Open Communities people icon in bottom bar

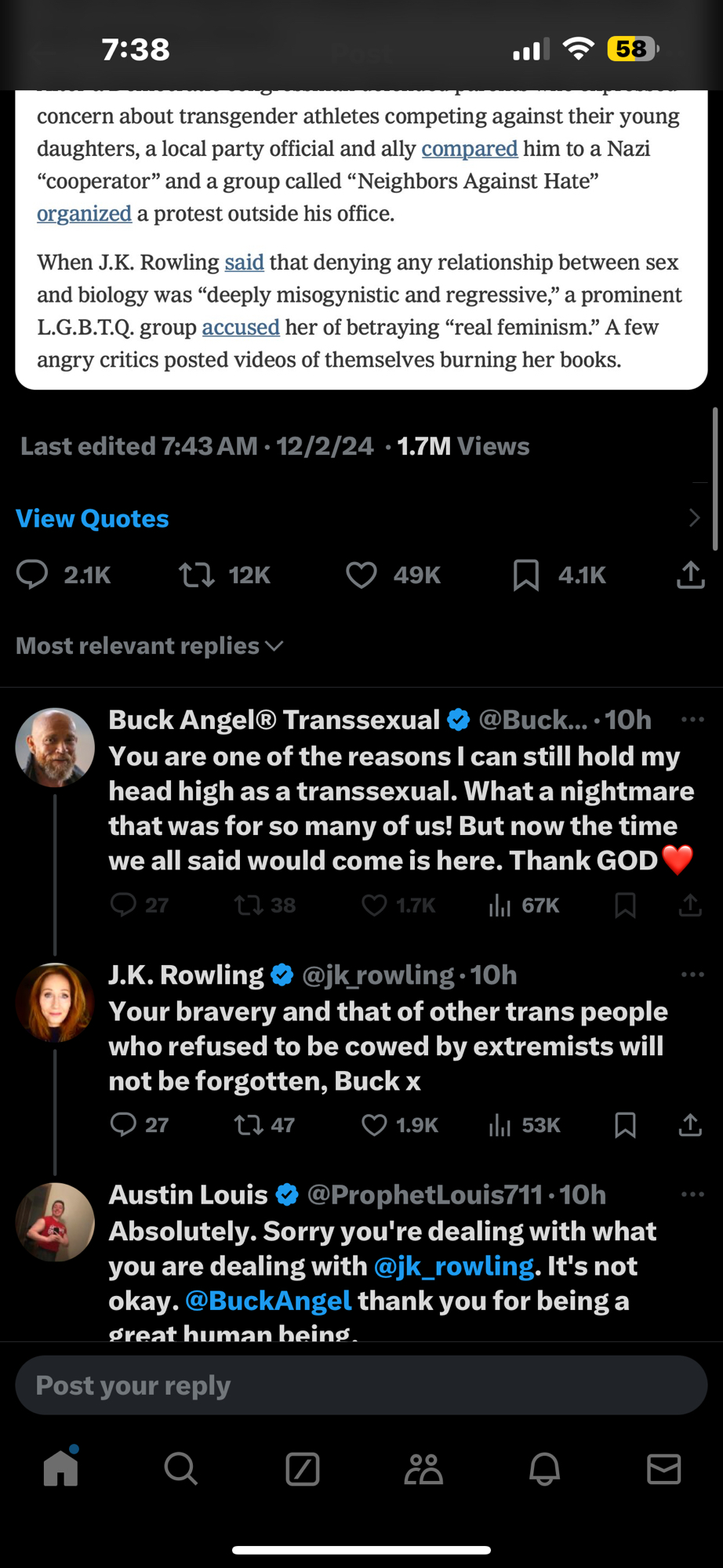tap(423, 1468)
